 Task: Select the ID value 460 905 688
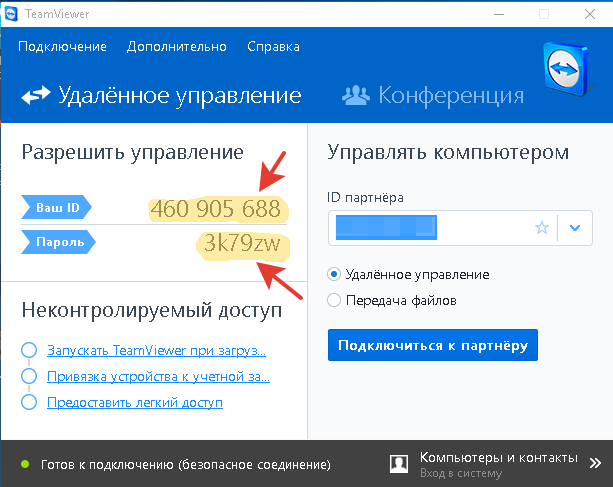pyautogui.click(x=216, y=208)
